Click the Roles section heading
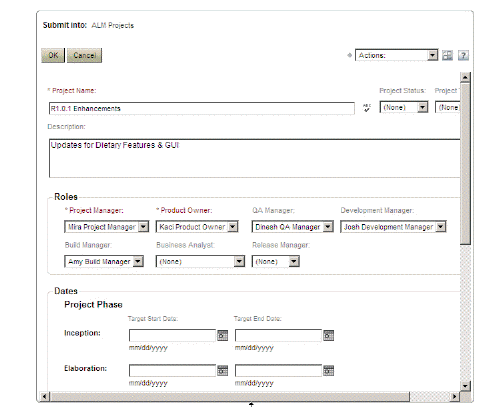This screenshot has width=478, height=414. pyautogui.click(x=66, y=197)
